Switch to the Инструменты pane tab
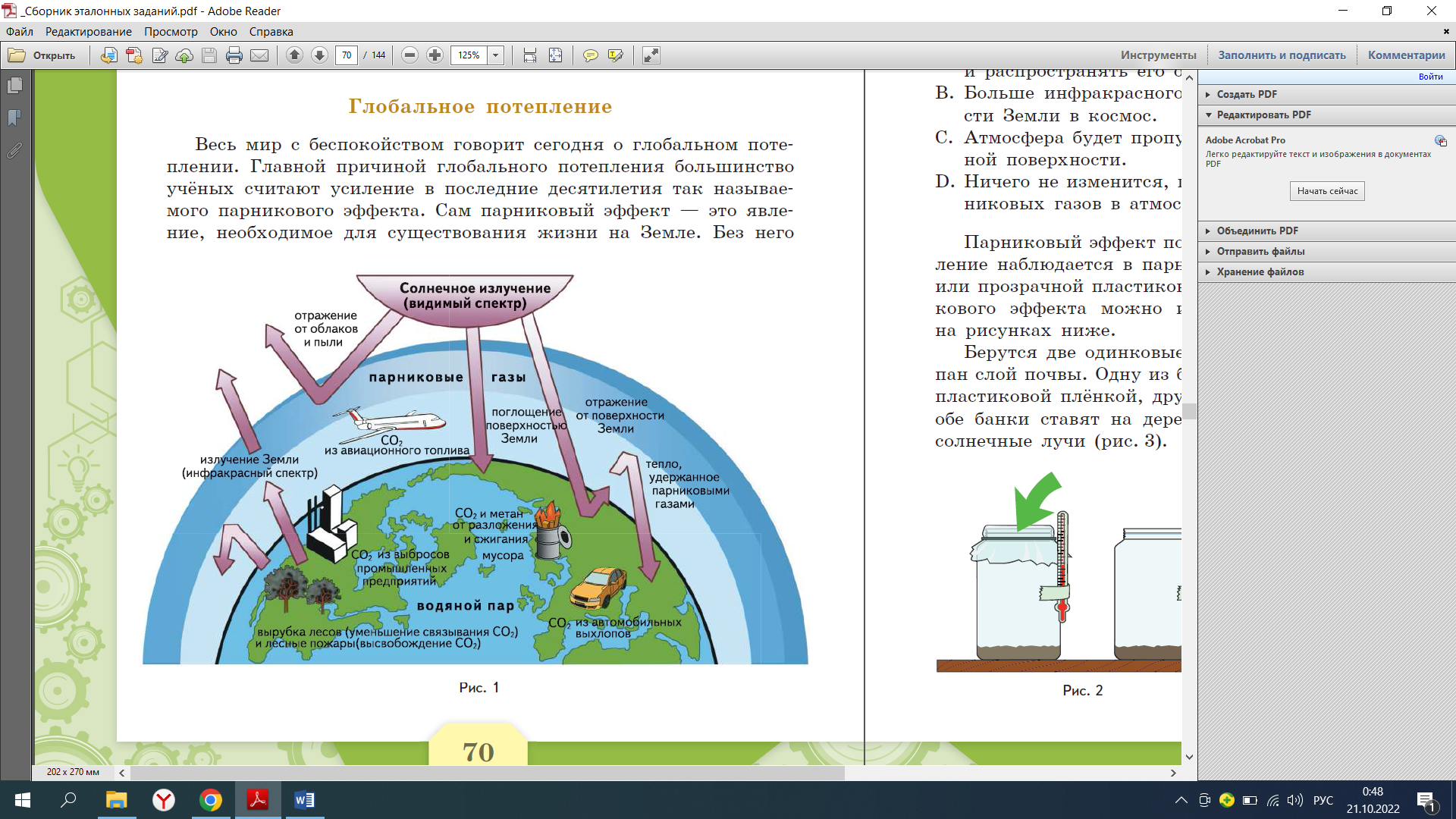The image size is (1456, 819). [1159, 55]
